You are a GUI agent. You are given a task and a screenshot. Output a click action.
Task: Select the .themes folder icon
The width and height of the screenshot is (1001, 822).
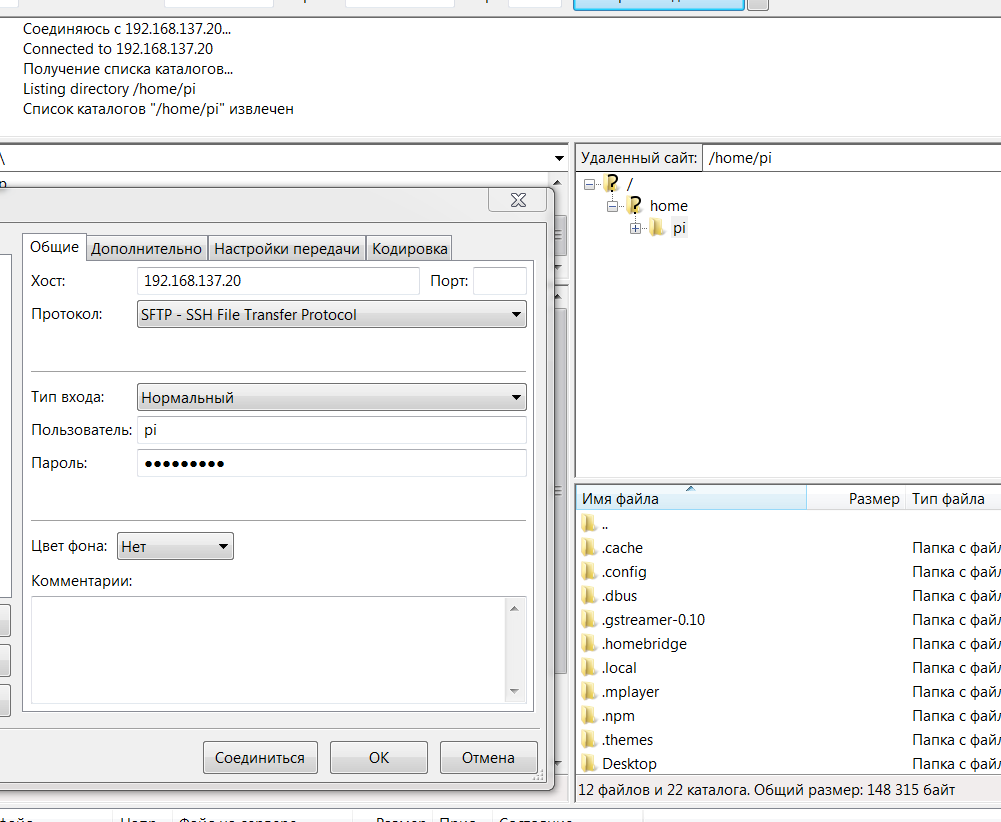(x=589, y=740)
